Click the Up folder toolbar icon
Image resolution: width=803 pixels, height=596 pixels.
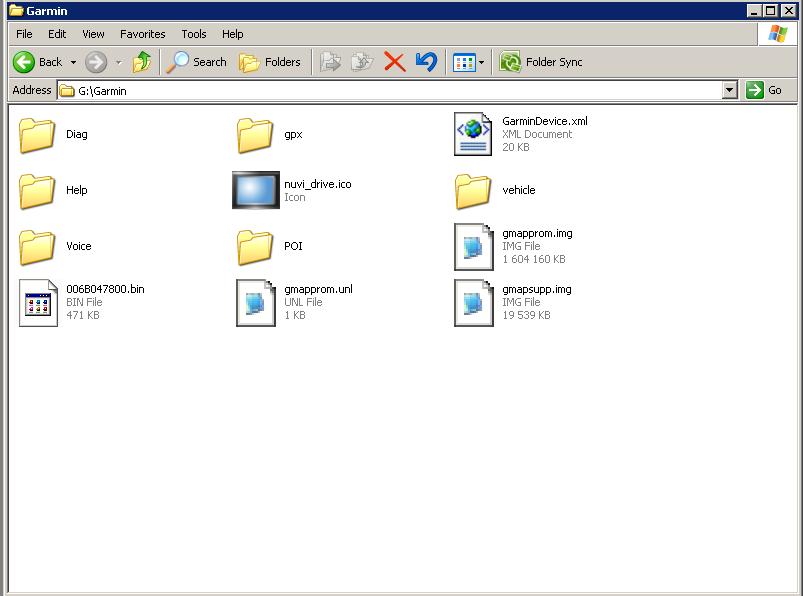pos(142,62)
